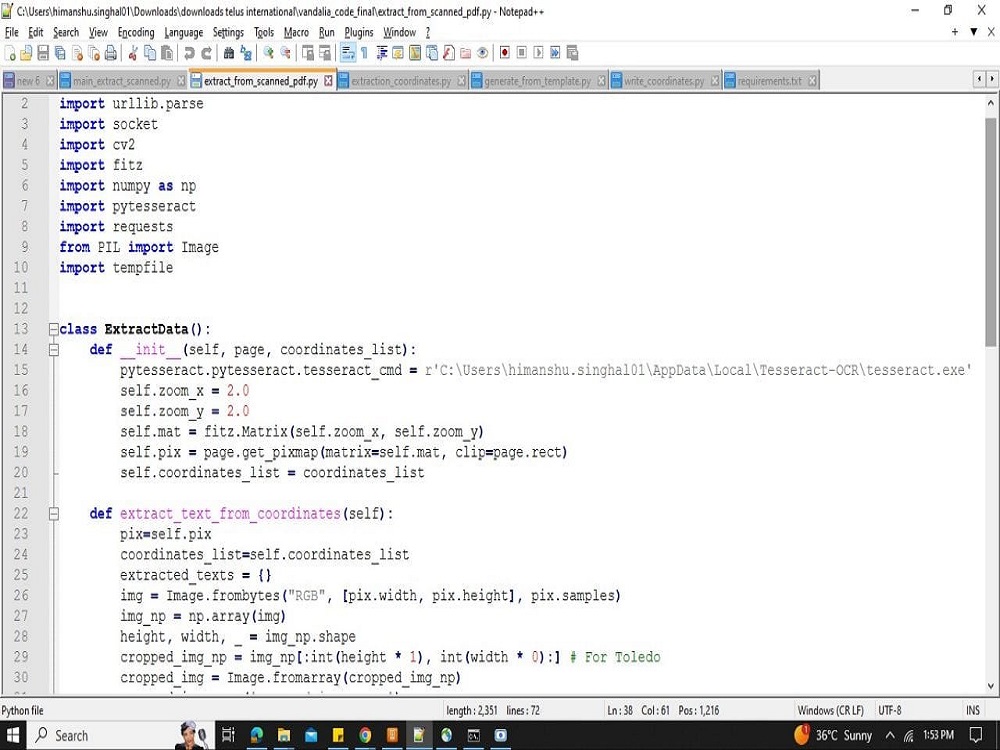Click the Zoom Out toolbar icon
This screenshot has width=1000, height=750.
point(286,53)
